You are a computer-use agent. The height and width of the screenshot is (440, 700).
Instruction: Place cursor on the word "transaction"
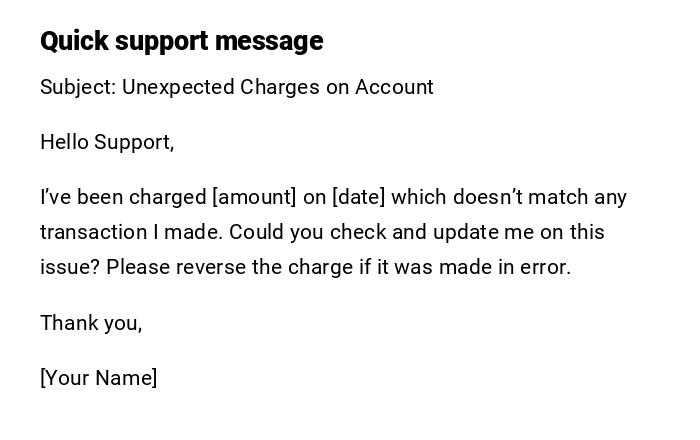(x=93, y=232)
